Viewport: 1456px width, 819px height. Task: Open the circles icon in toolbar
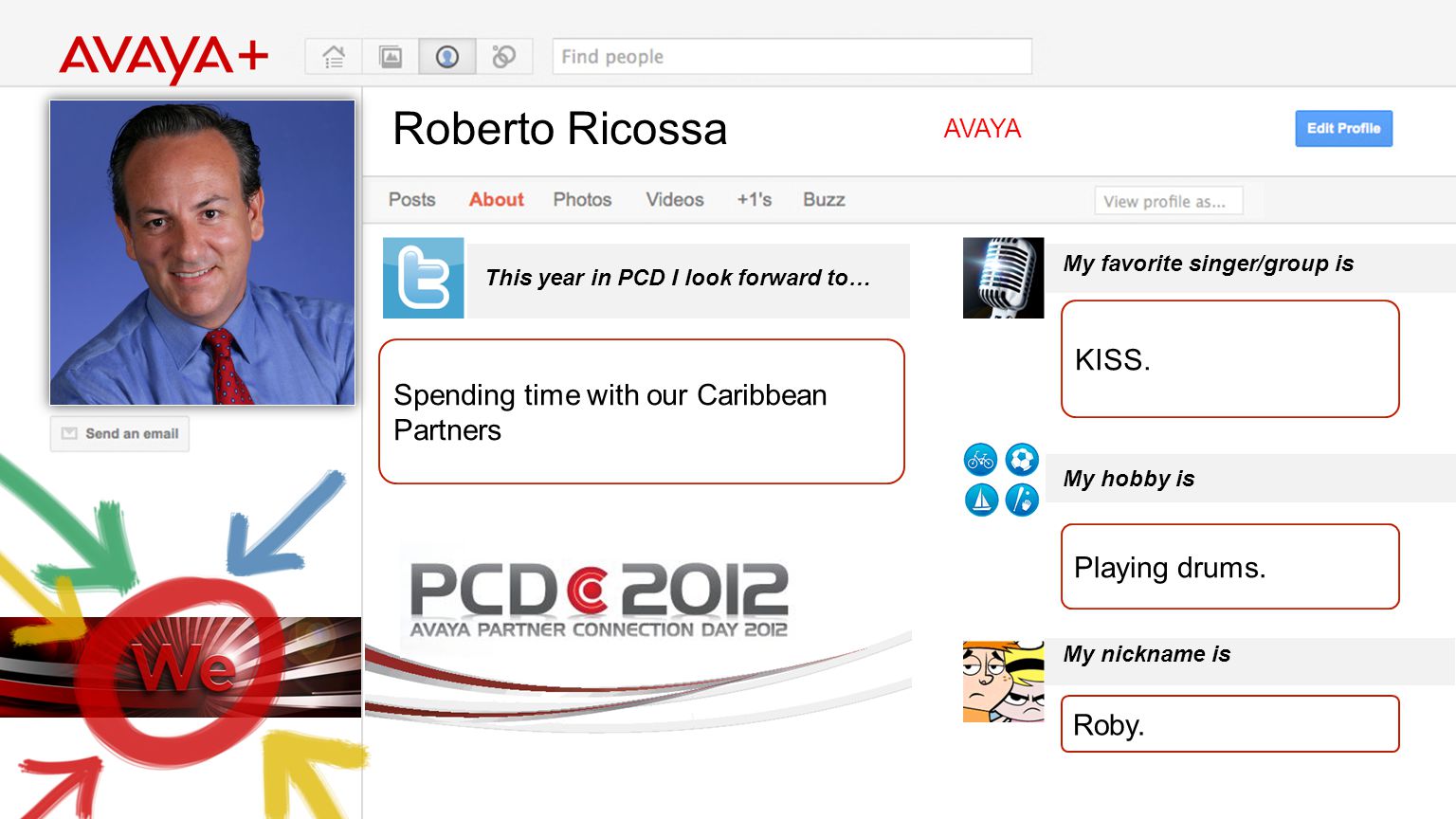click(504, 57)
